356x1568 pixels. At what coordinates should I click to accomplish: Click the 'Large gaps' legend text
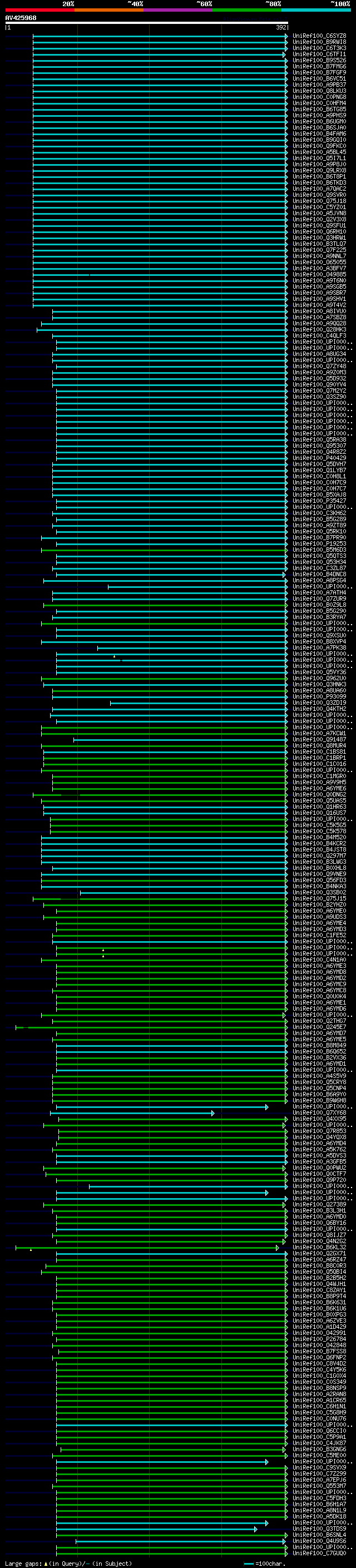pos(23,1563)
